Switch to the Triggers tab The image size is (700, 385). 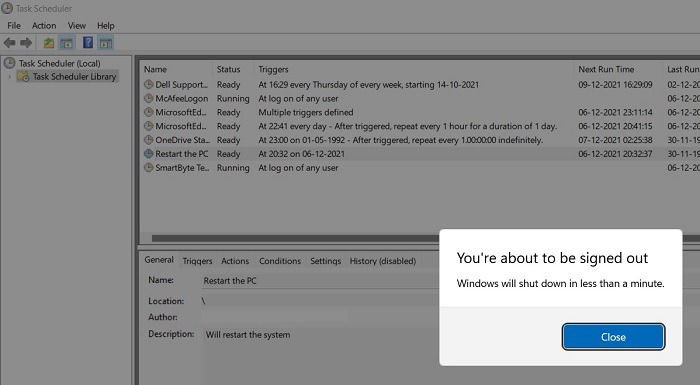tap(197, 261)
